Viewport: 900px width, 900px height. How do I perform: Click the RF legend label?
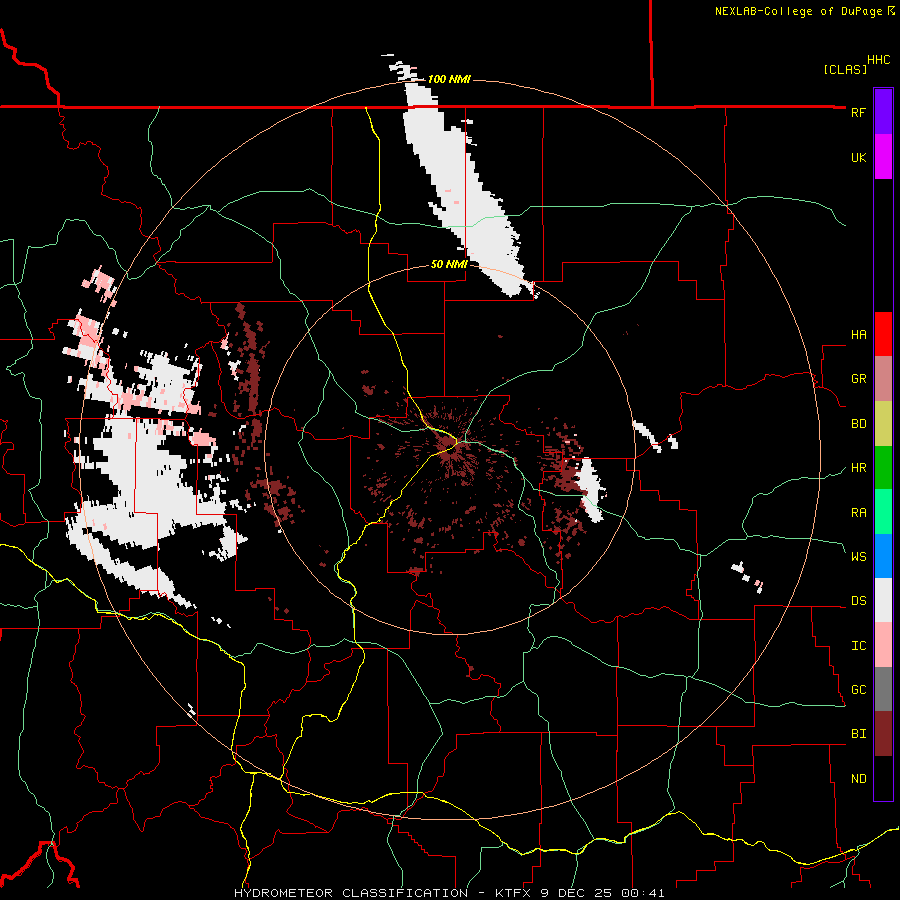click(x=858, y=112)
